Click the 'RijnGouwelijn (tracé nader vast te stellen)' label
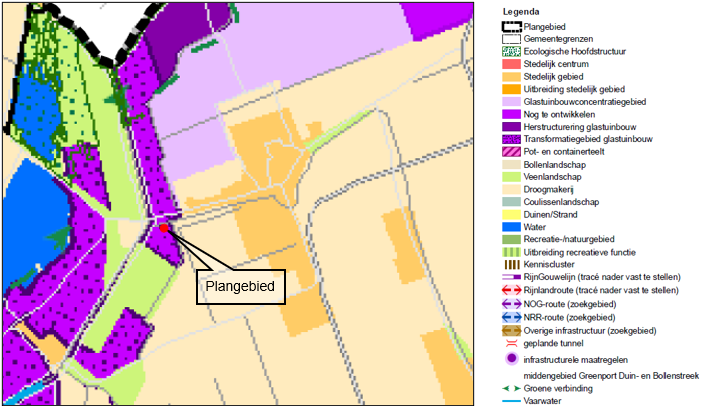The width and height of the screenshot is (704, 411). 602,277
